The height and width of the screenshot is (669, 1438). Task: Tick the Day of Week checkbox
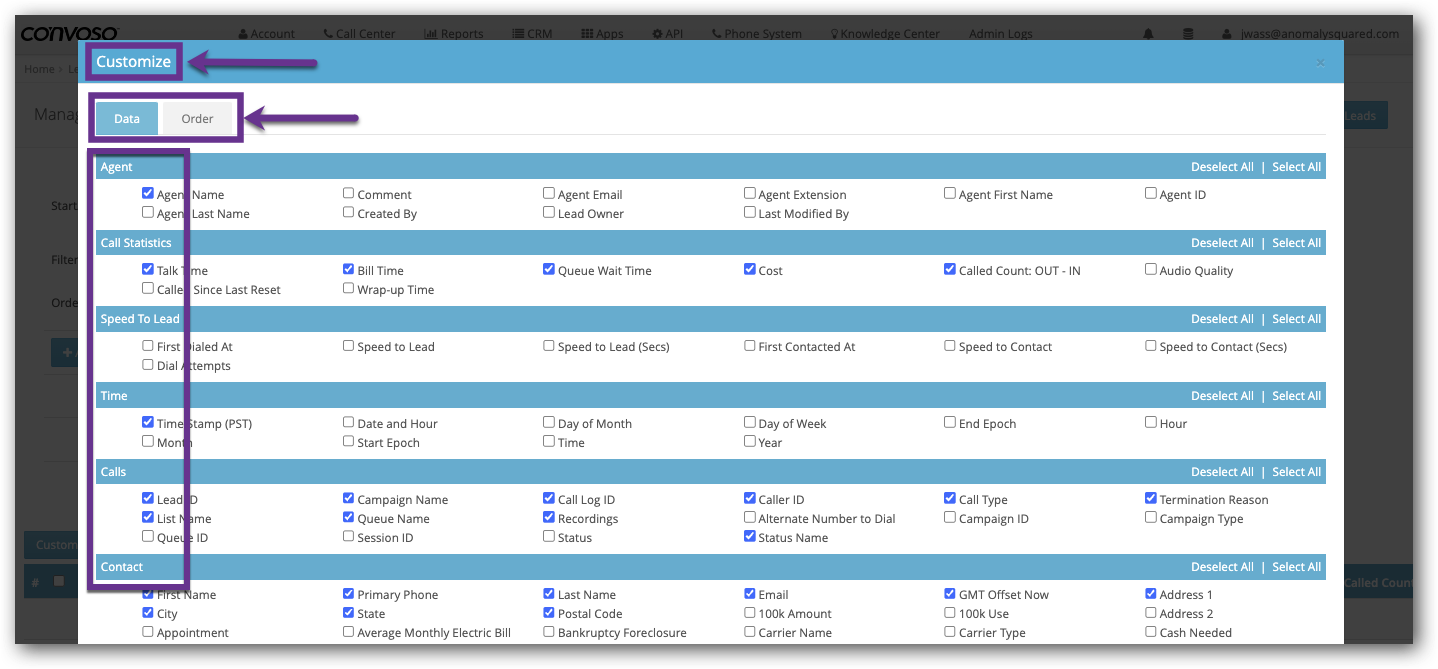(x=750, y=423)
